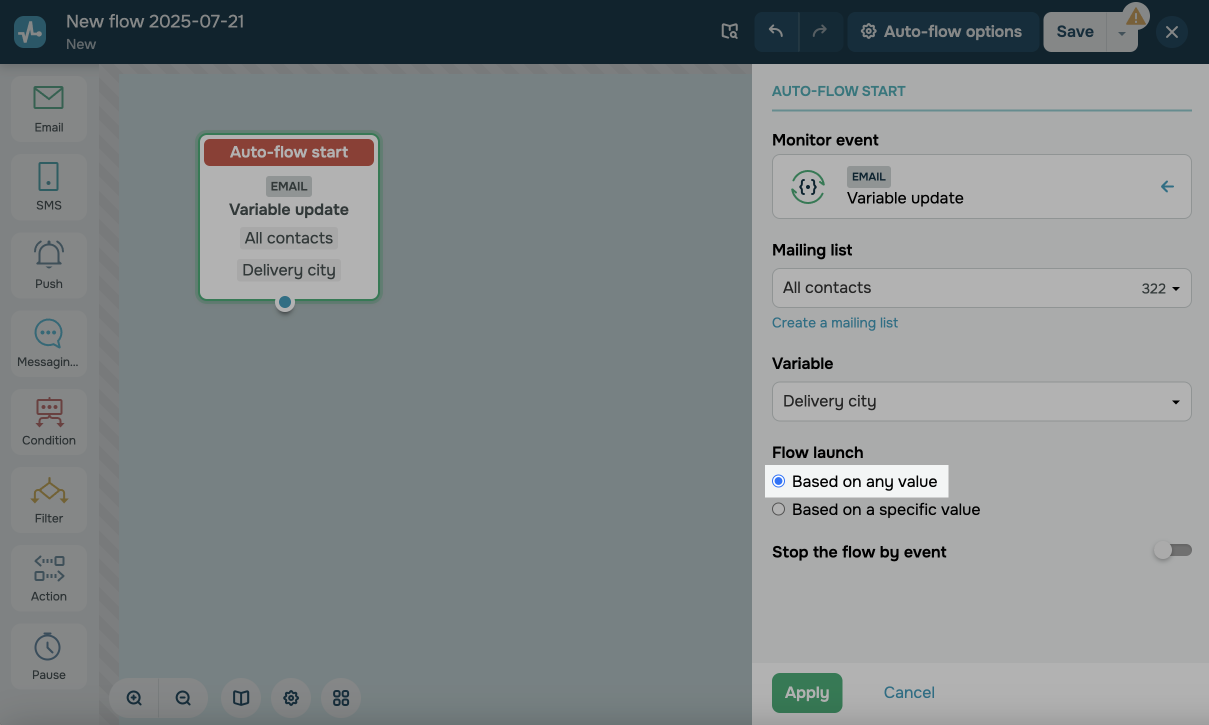
Task: Expand the Variable dropdown
Action: 981,401
